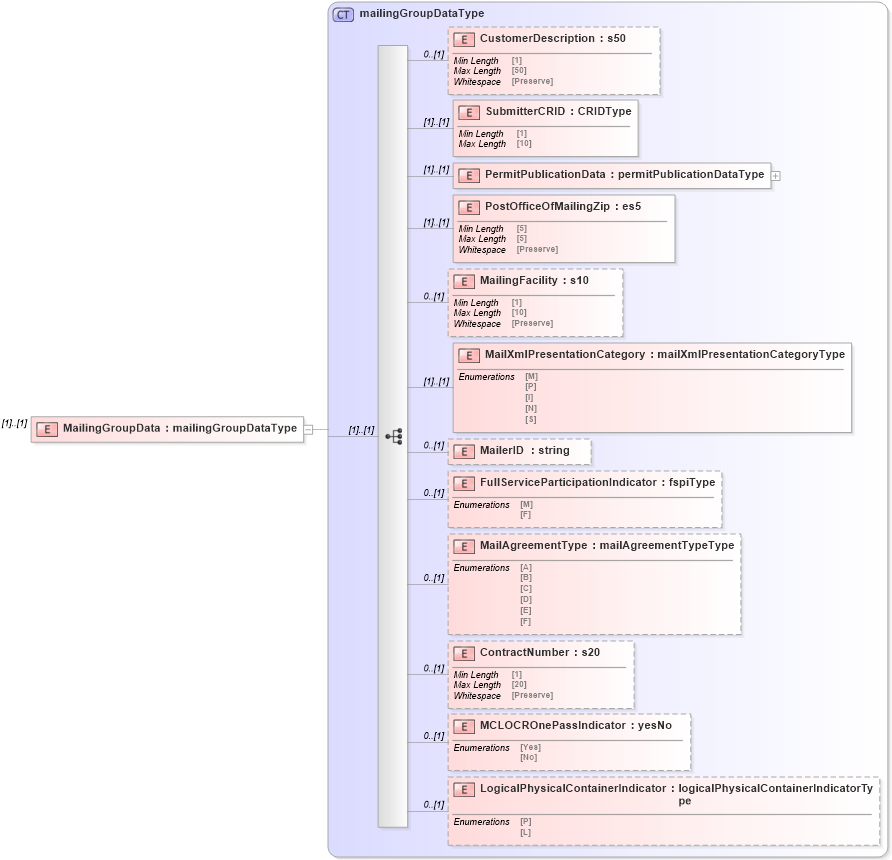Select the [P] enumeration in LogicalPhysicalContainerIndicator
Image resolution: width=892 pixels, height=860 pixels.
[x=529, y=821]
